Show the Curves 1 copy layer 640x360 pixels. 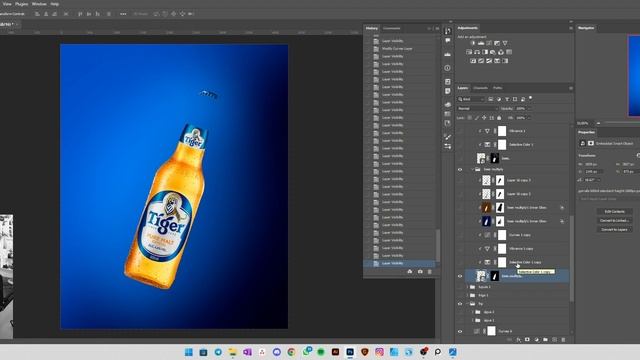pyautogui.click(x=460, y=235)
